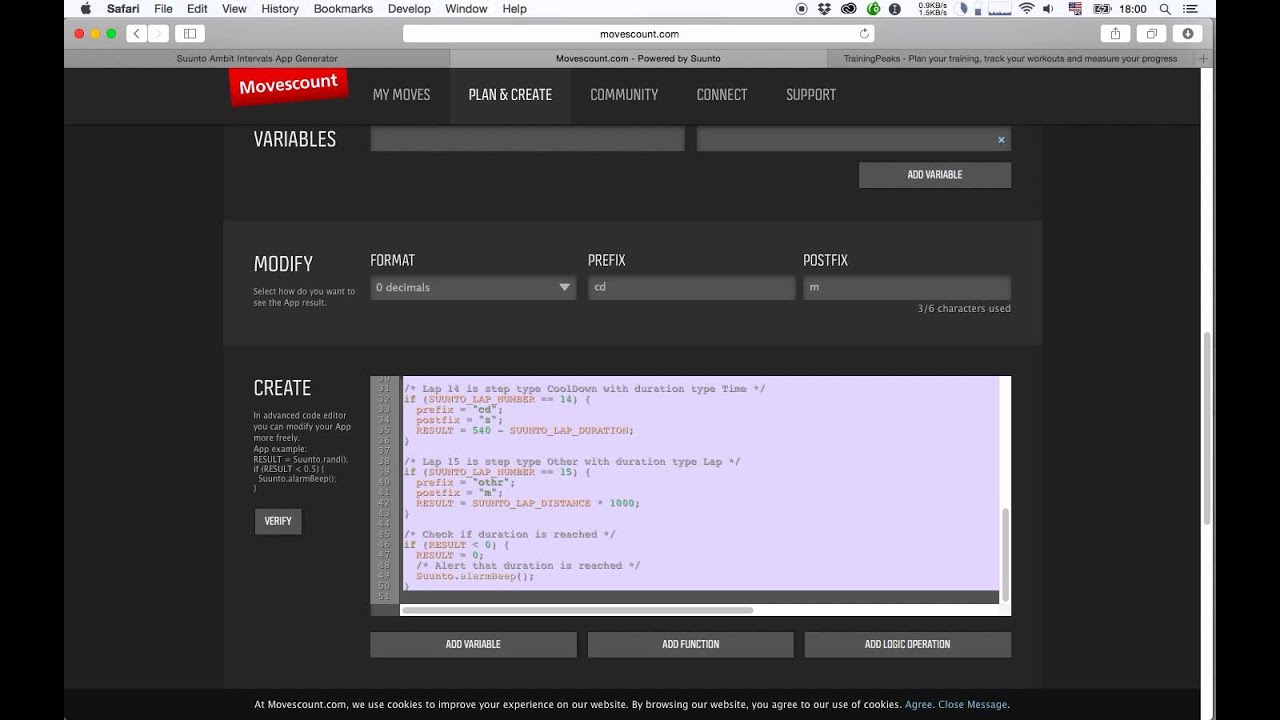Open Creative Cloud menu bar icon
1280x720 pixels.
point(849,8)
